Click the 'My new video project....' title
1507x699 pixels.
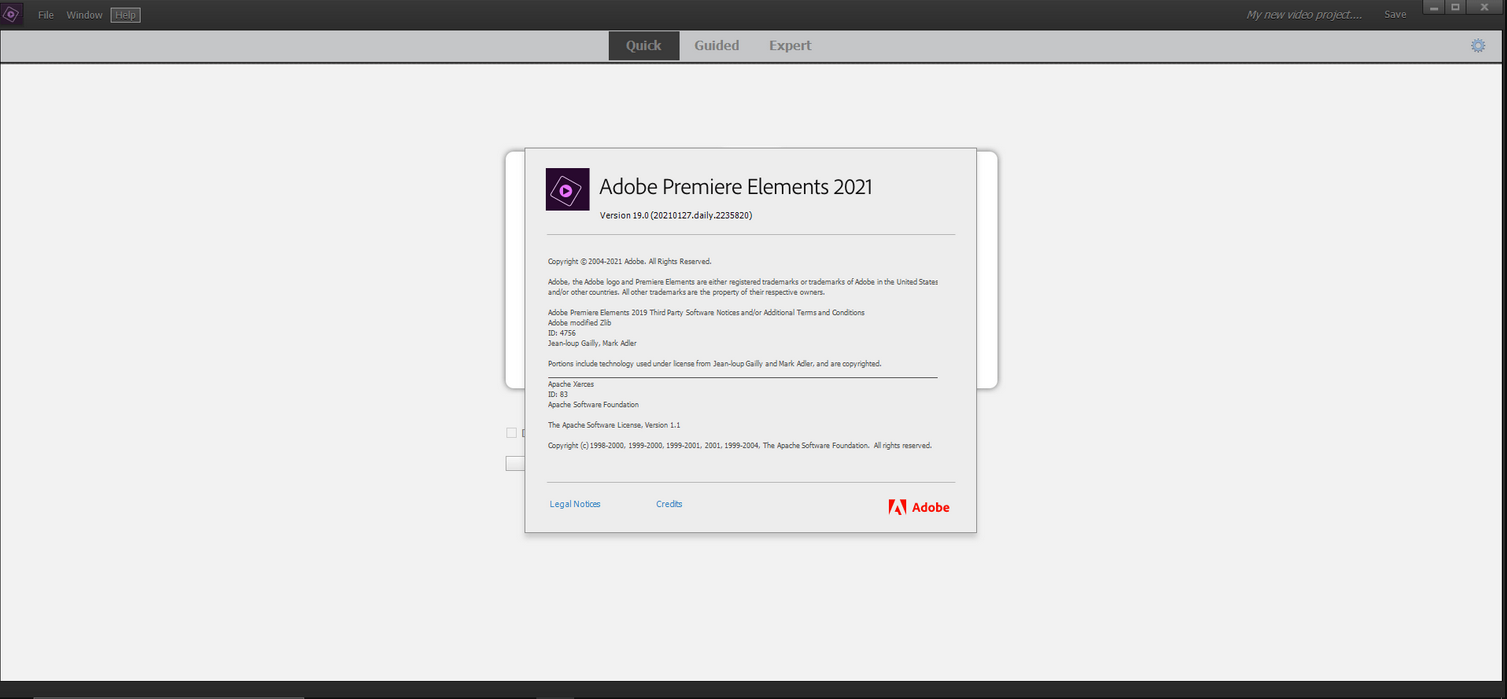pyautogui.click(x=1304, y=14)
